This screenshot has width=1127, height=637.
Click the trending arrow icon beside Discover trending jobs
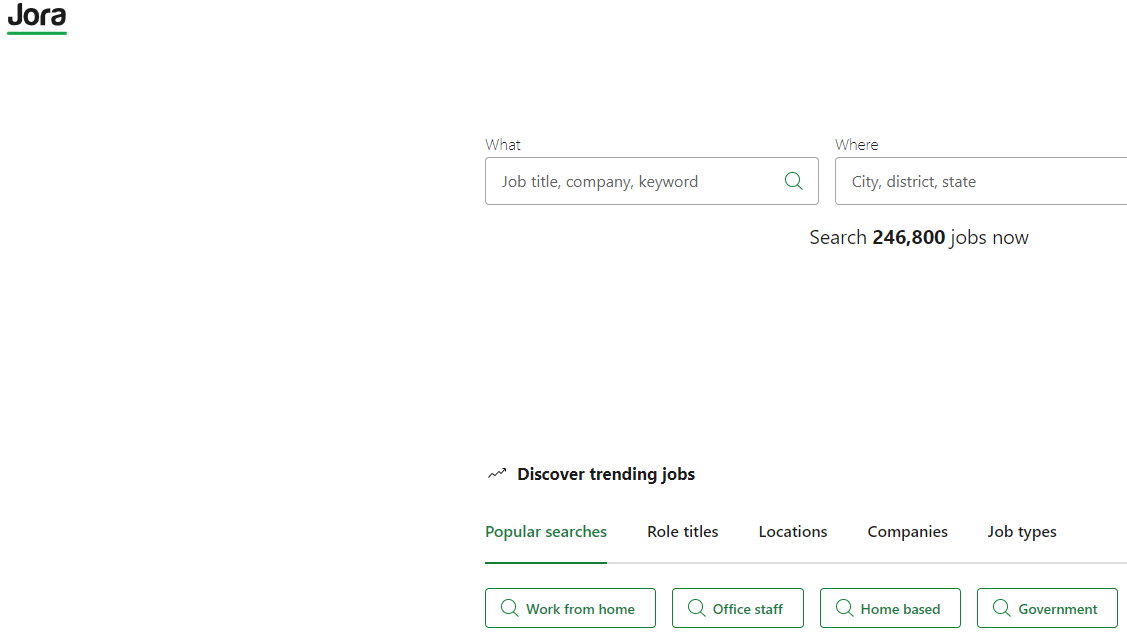click(x=497, y=474)
